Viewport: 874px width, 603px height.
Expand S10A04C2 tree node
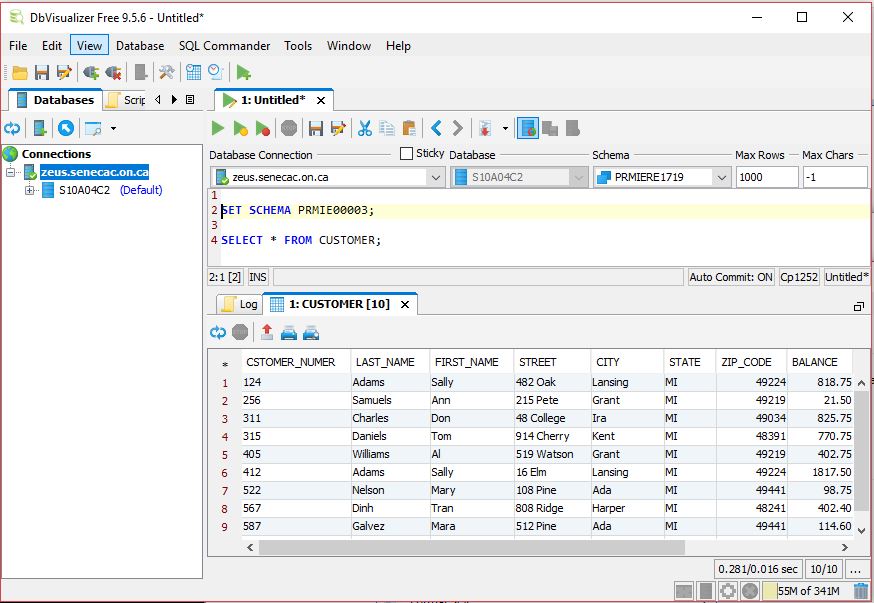tap(30, 191)
